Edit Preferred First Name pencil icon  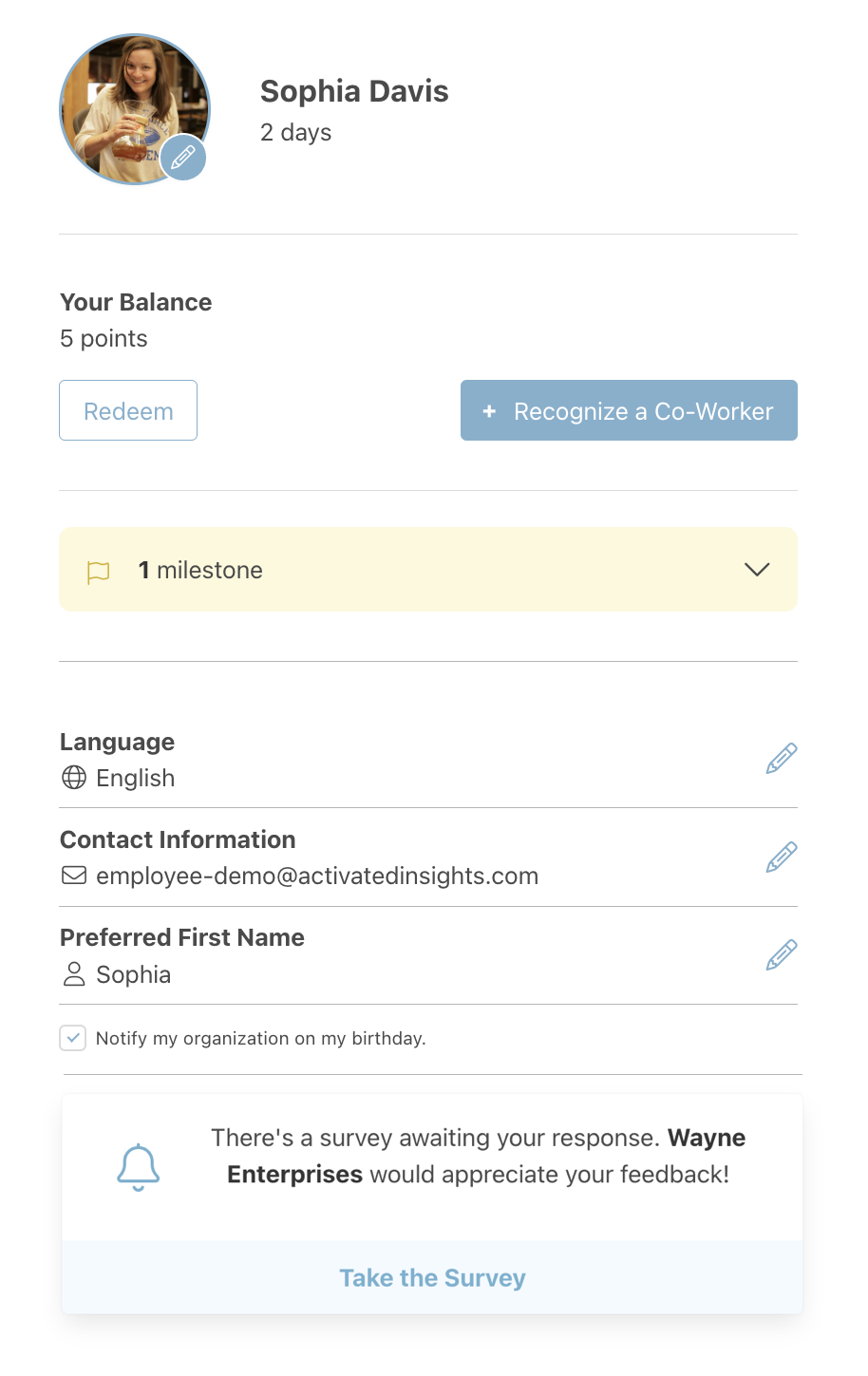[x=782, y=954]
